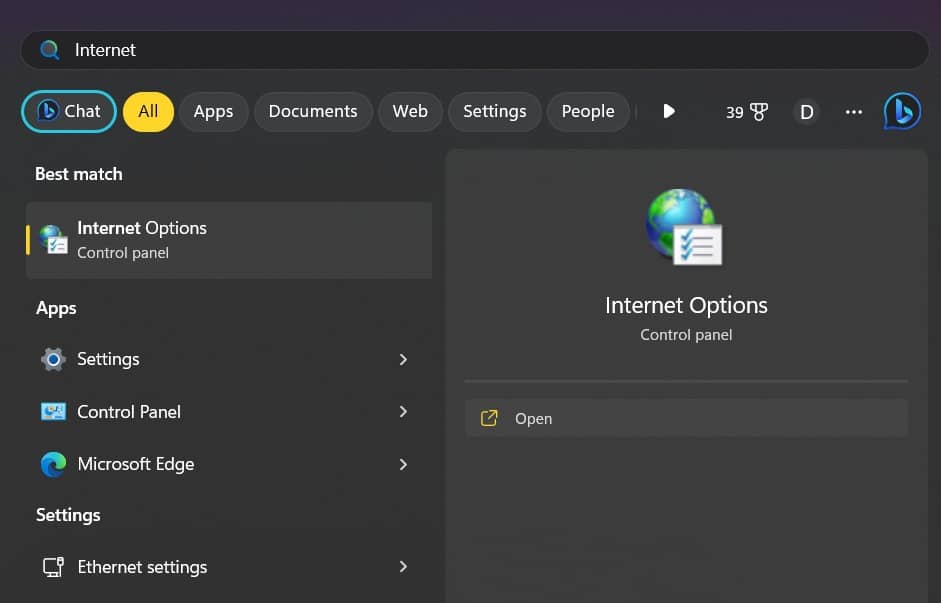
Task: Switch to the Documents filter tab
Action: [x=313, y=111]
